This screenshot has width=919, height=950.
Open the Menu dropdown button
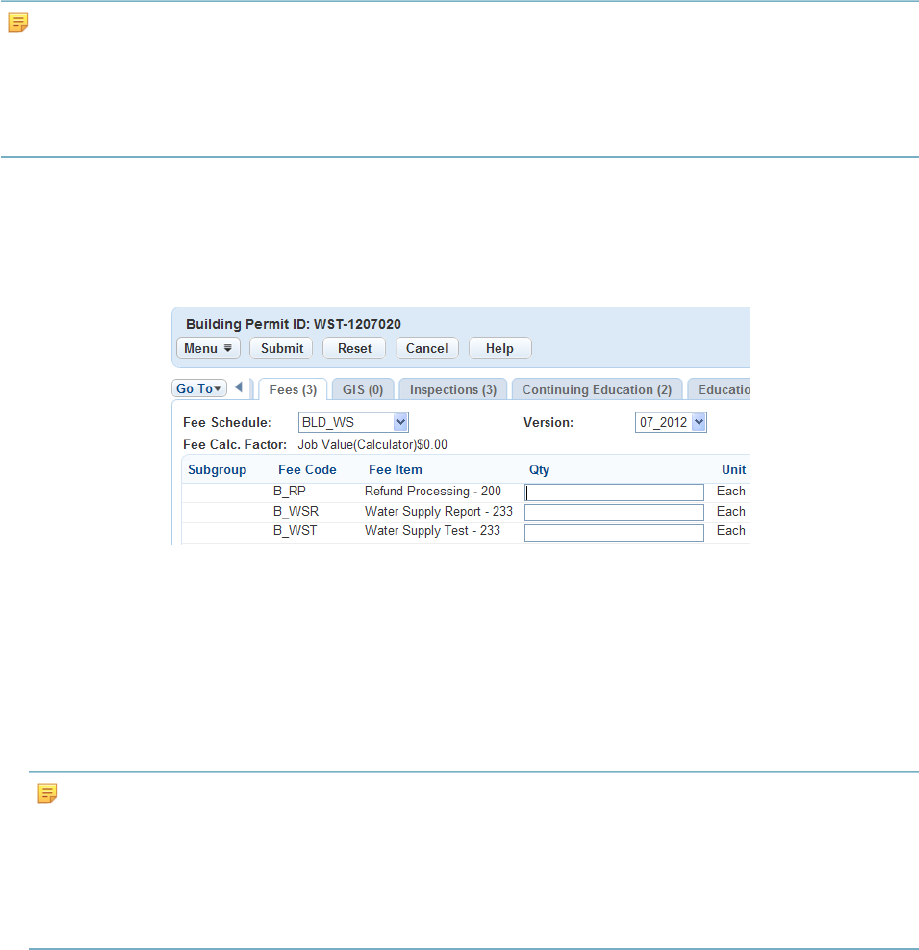click(x=208, y=348)
